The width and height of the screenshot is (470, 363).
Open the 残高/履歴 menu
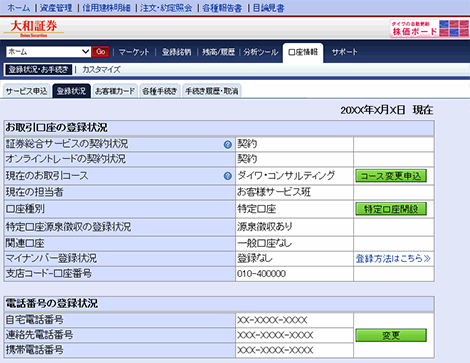pos(218,52)
